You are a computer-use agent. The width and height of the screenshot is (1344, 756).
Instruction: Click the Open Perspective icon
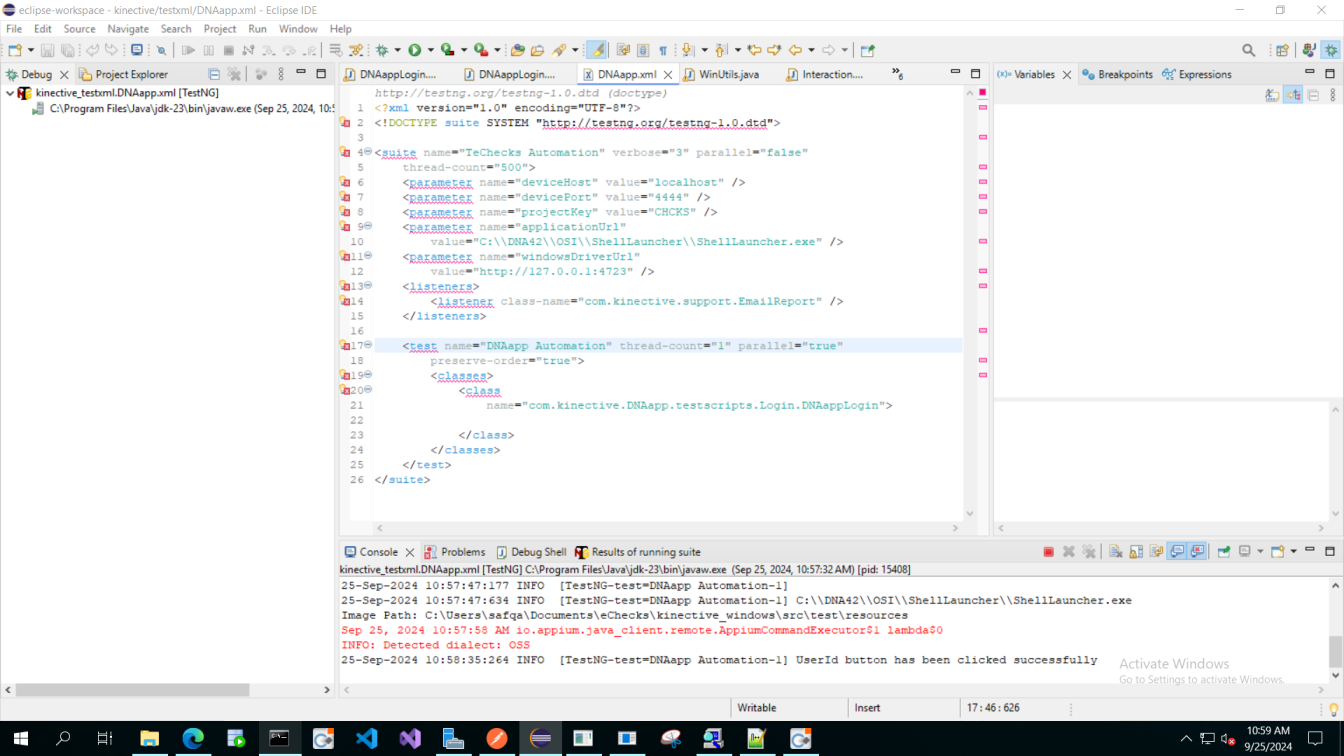point(1282,50)
